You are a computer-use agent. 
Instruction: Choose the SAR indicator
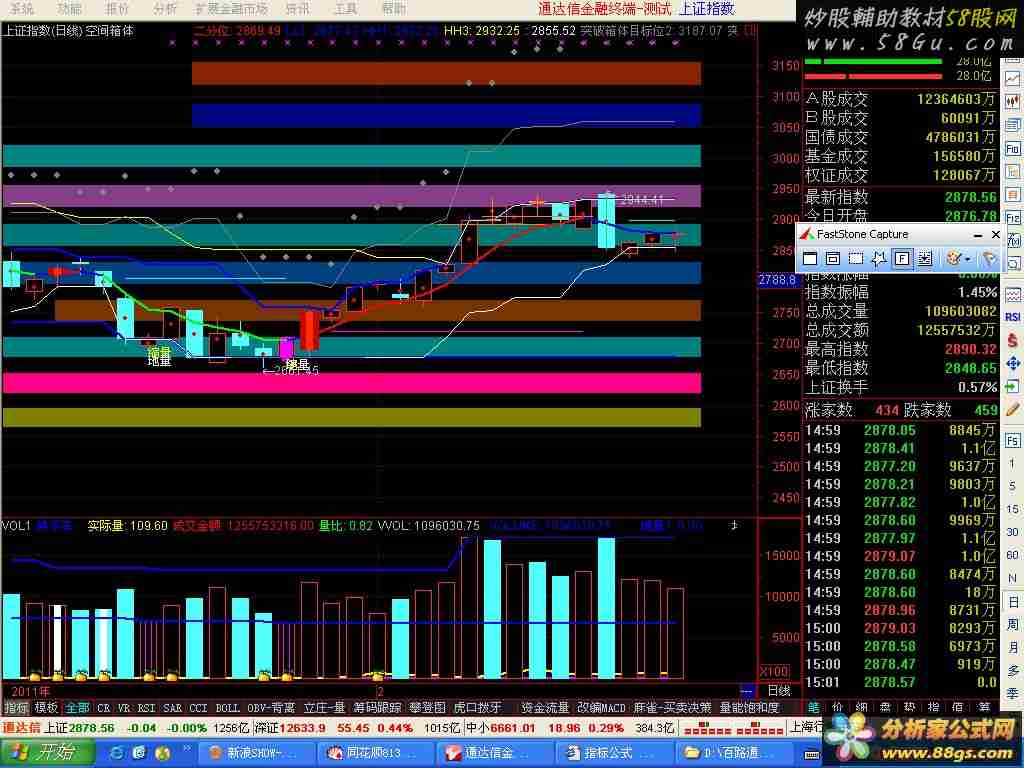[172, 707]
